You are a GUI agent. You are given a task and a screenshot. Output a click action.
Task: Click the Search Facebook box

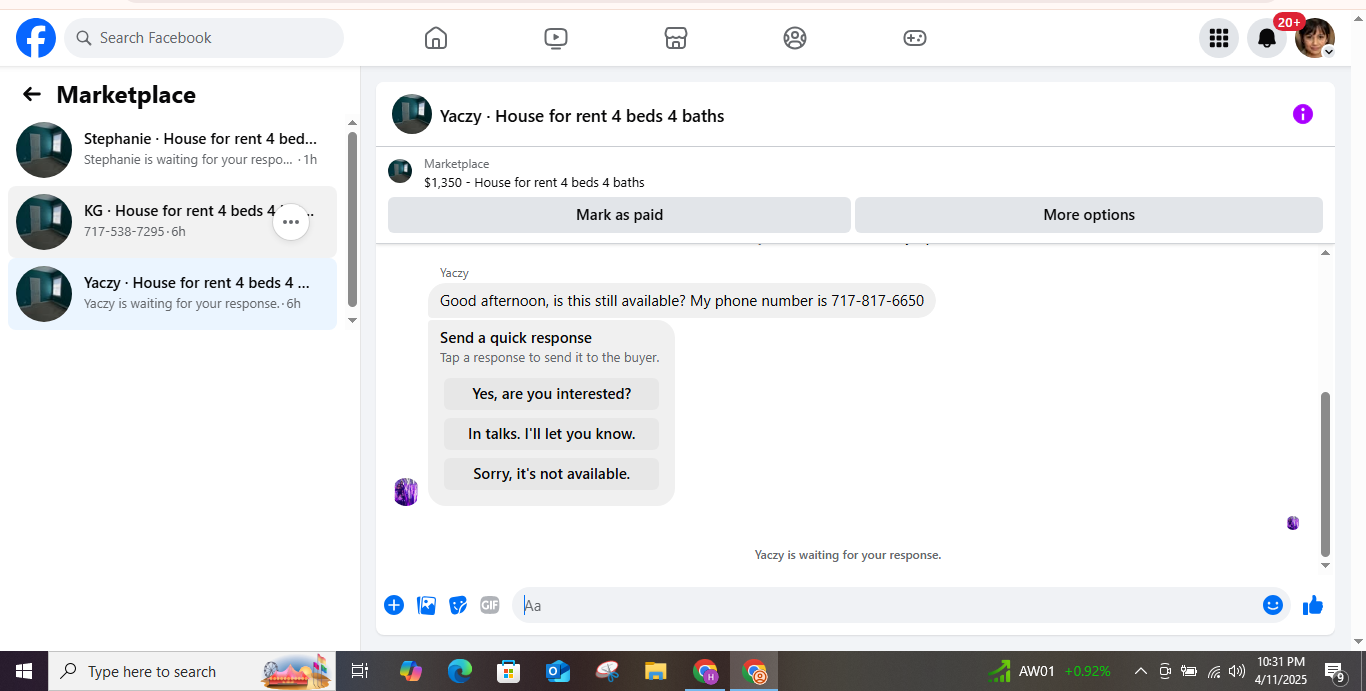[204, 38]
